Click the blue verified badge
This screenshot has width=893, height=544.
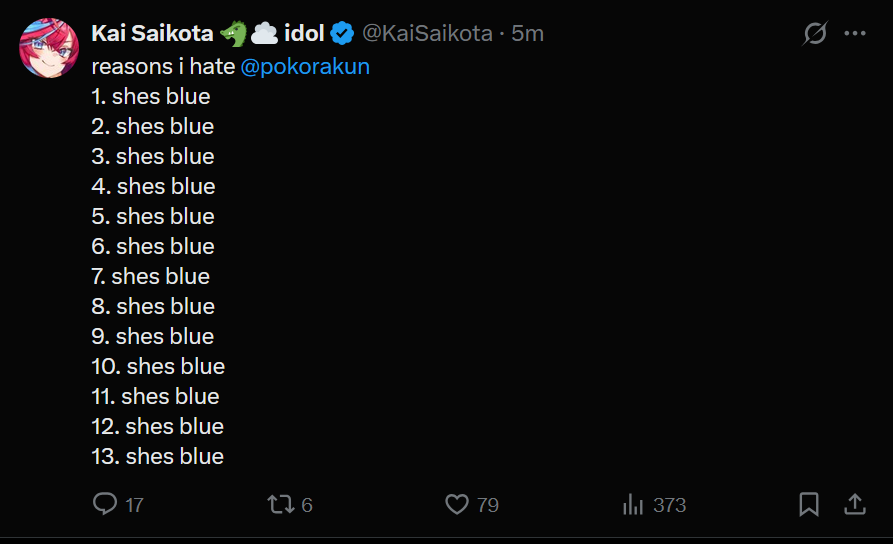342,34
